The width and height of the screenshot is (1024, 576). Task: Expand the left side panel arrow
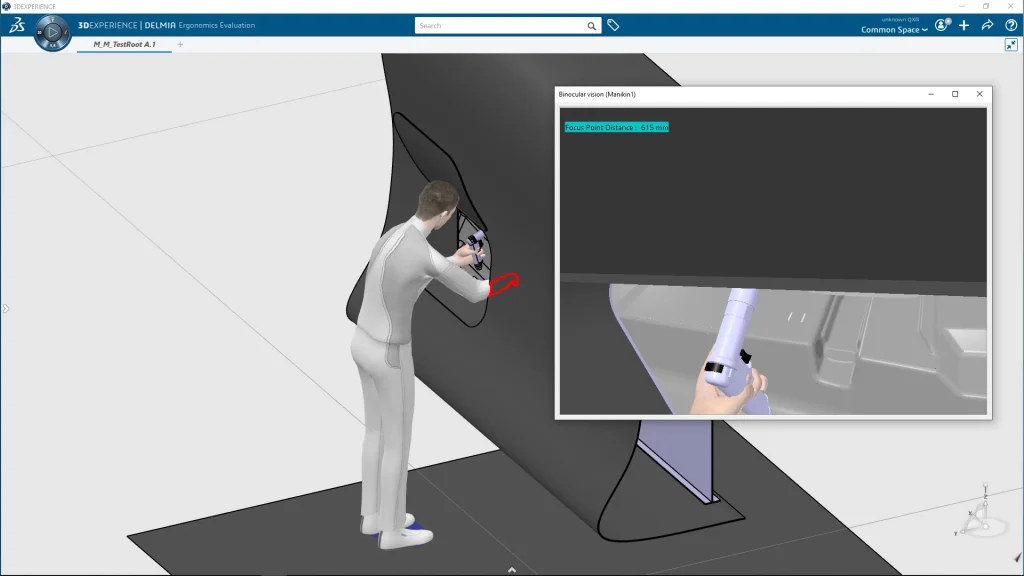[5, 309]
